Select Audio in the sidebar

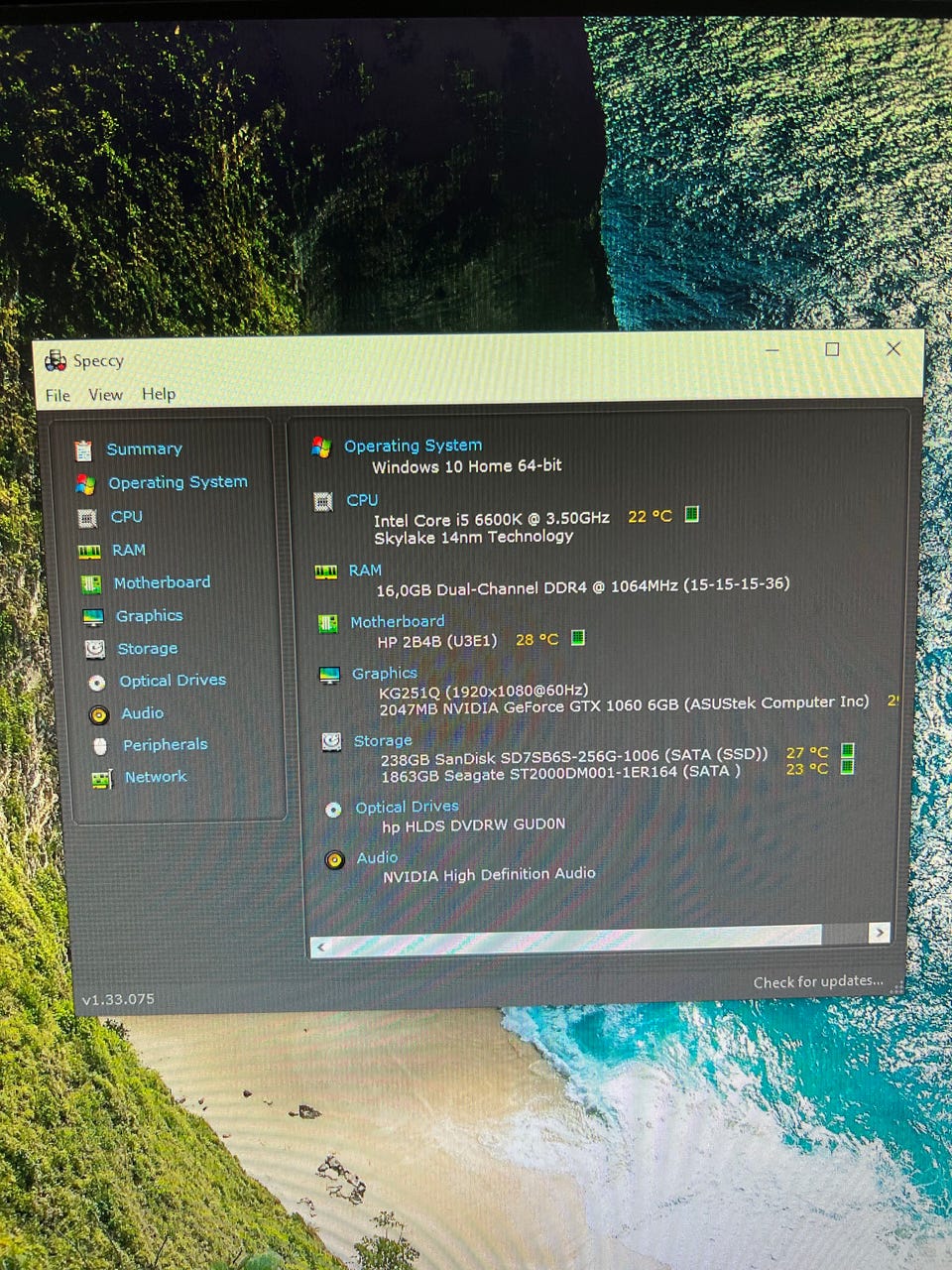[142, 712]
